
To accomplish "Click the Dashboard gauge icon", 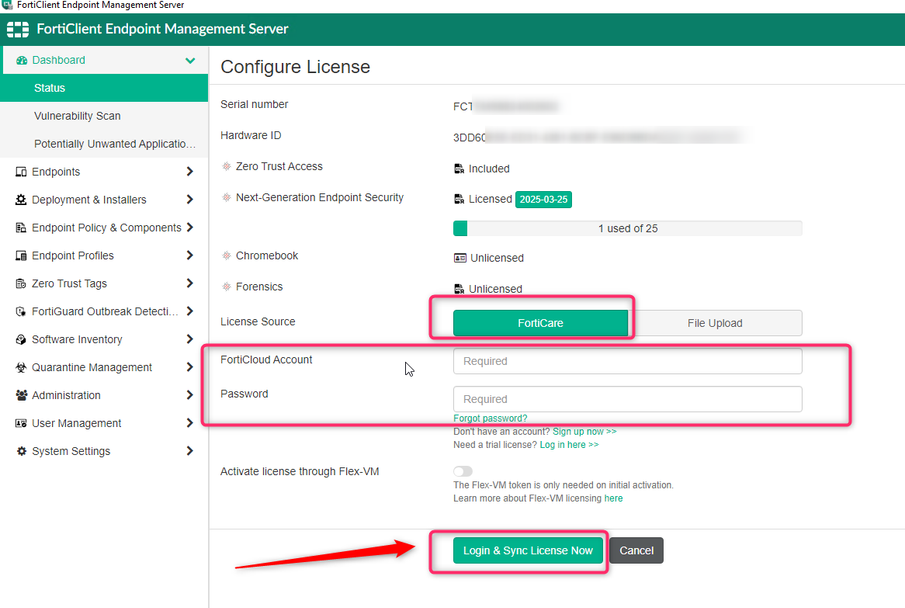I will (x=21, y=60).
